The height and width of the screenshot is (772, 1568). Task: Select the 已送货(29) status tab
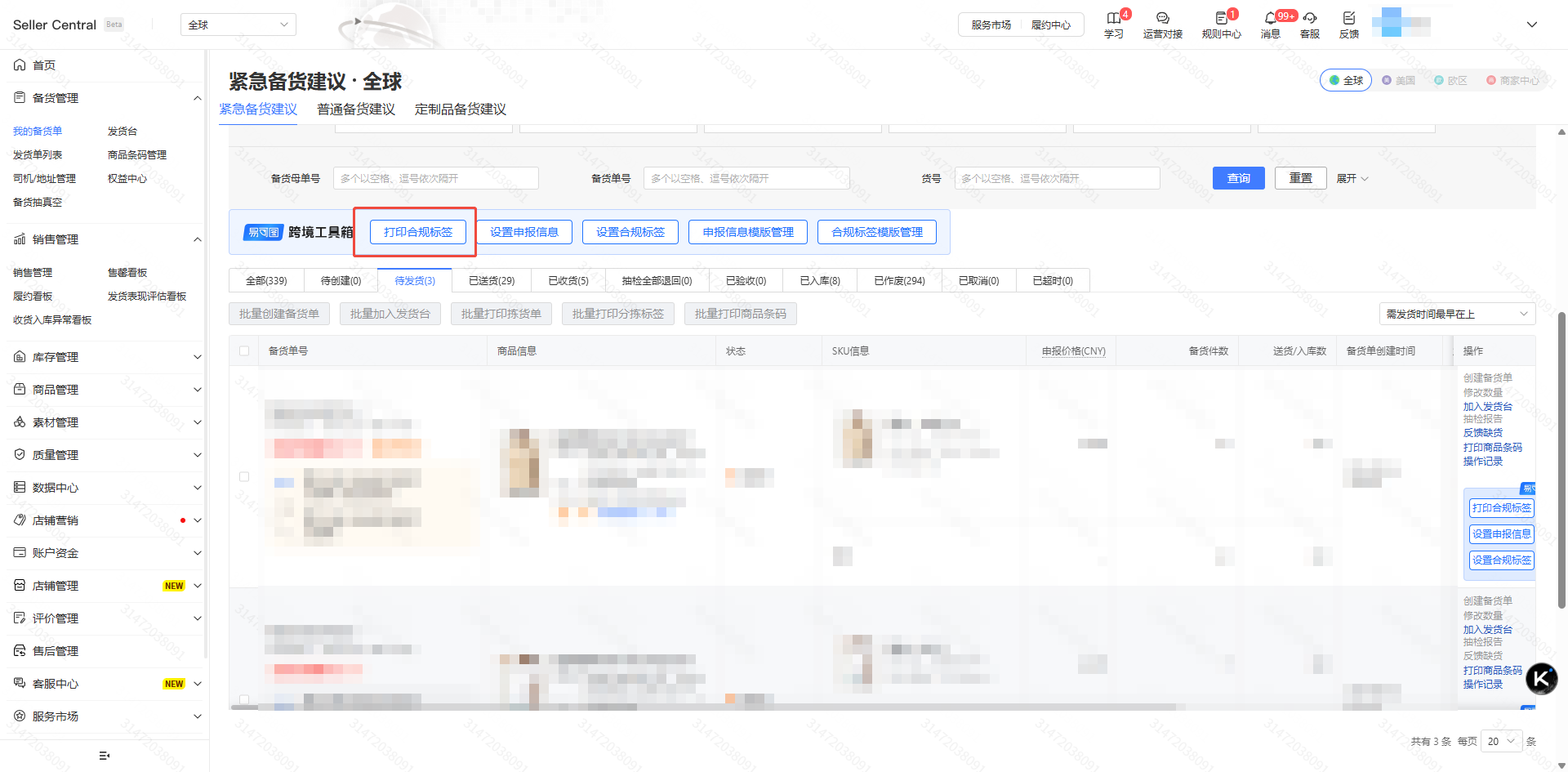(492, 280)
